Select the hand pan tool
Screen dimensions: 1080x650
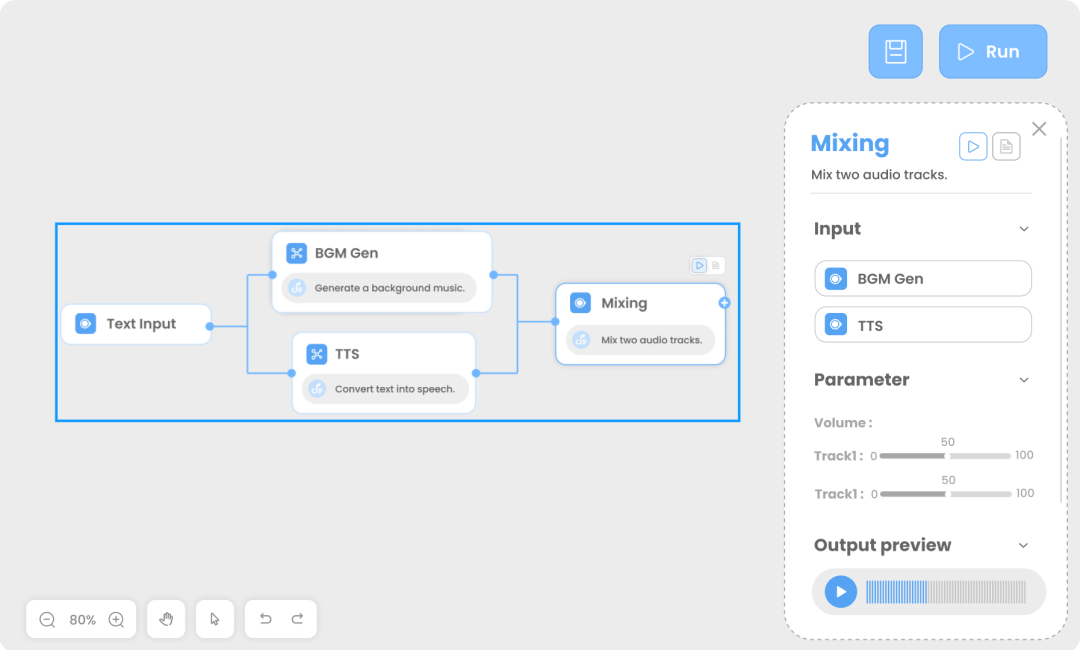click(166, 619)
